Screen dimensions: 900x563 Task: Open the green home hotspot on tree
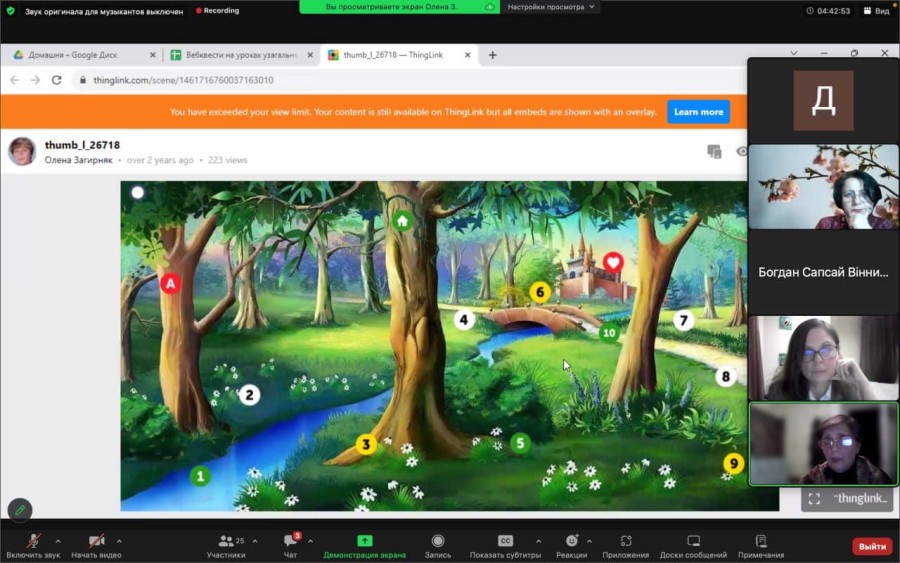pos(402,221)
